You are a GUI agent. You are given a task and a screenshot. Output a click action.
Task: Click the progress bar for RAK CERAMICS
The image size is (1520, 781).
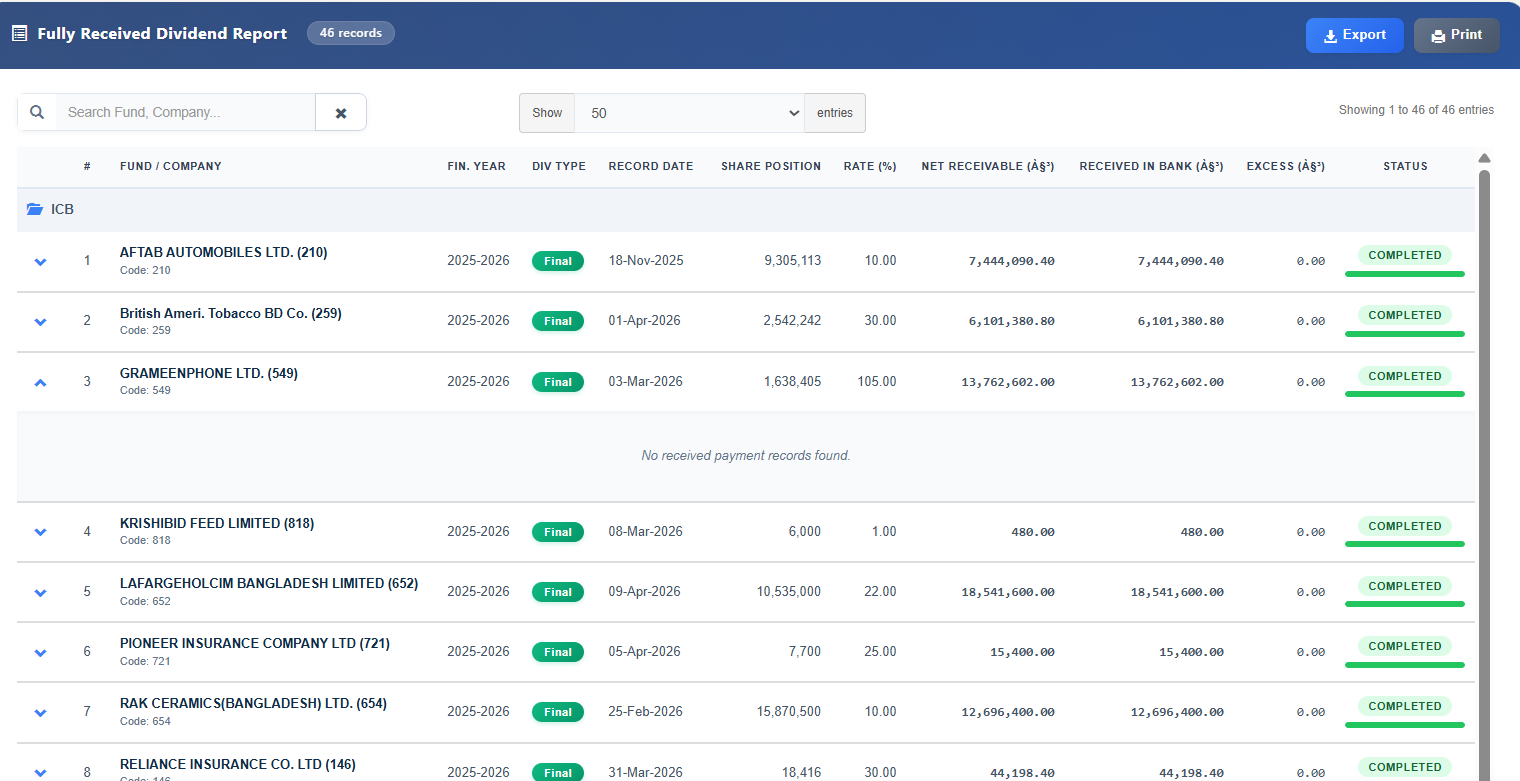point(1405,724)
